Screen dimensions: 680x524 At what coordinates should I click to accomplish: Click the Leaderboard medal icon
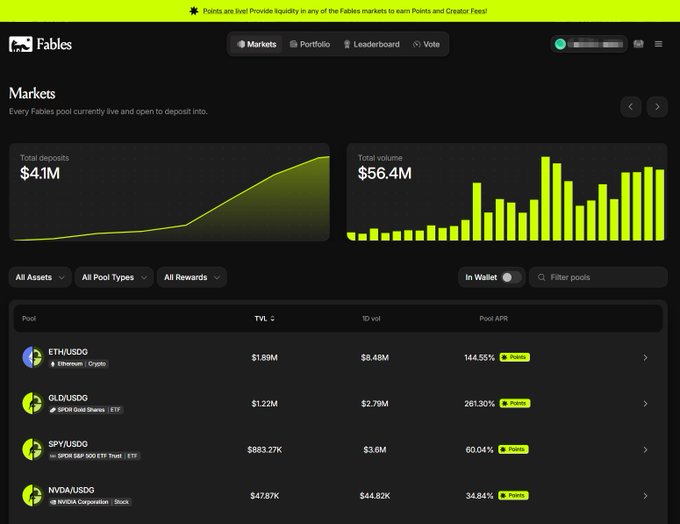click(347, 44)
